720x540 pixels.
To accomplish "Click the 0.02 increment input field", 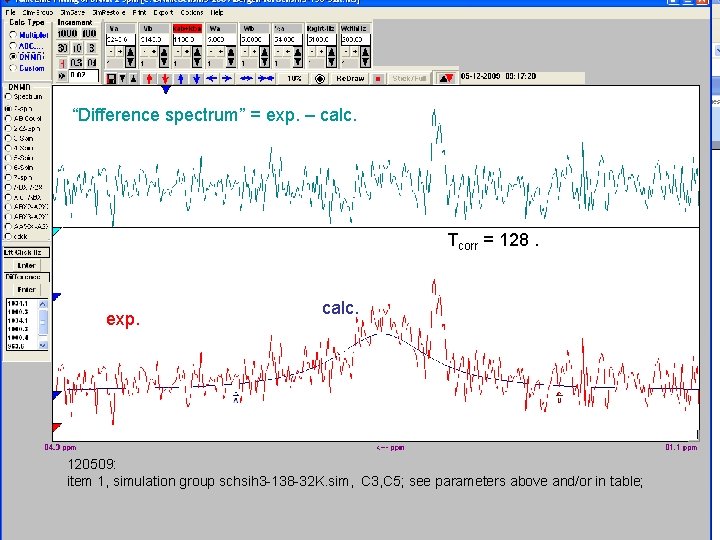I will [84, 75].
